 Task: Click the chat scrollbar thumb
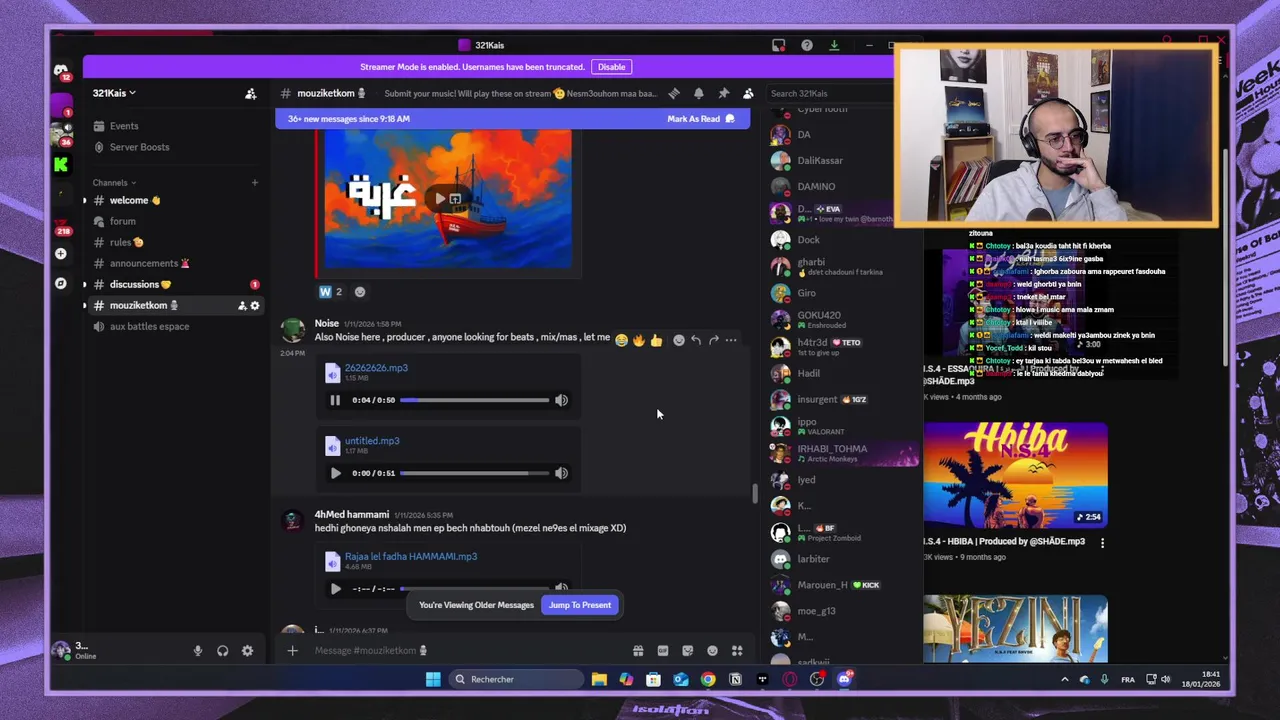coord(755,493)
